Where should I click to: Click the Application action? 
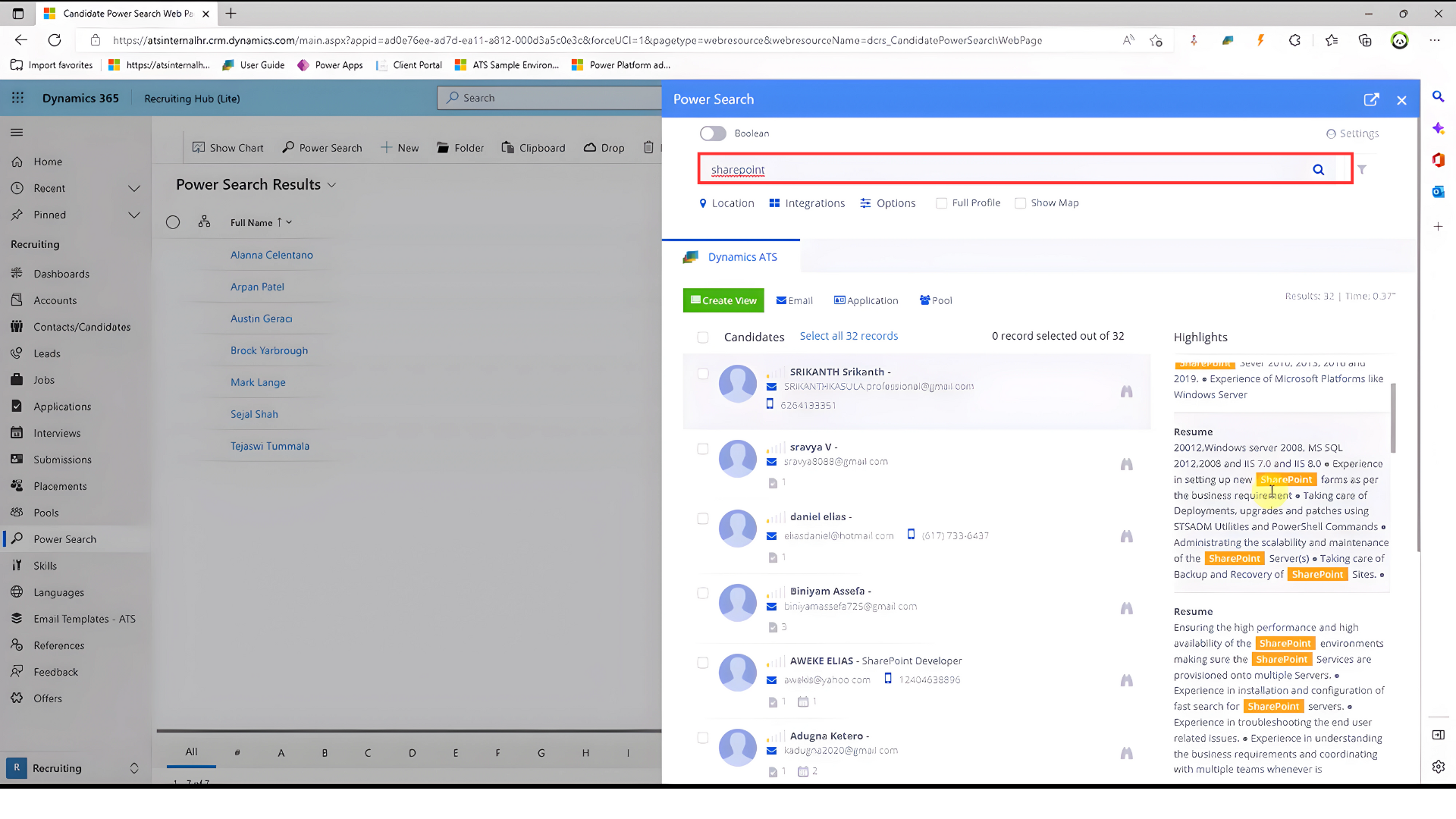coord(865,300)
